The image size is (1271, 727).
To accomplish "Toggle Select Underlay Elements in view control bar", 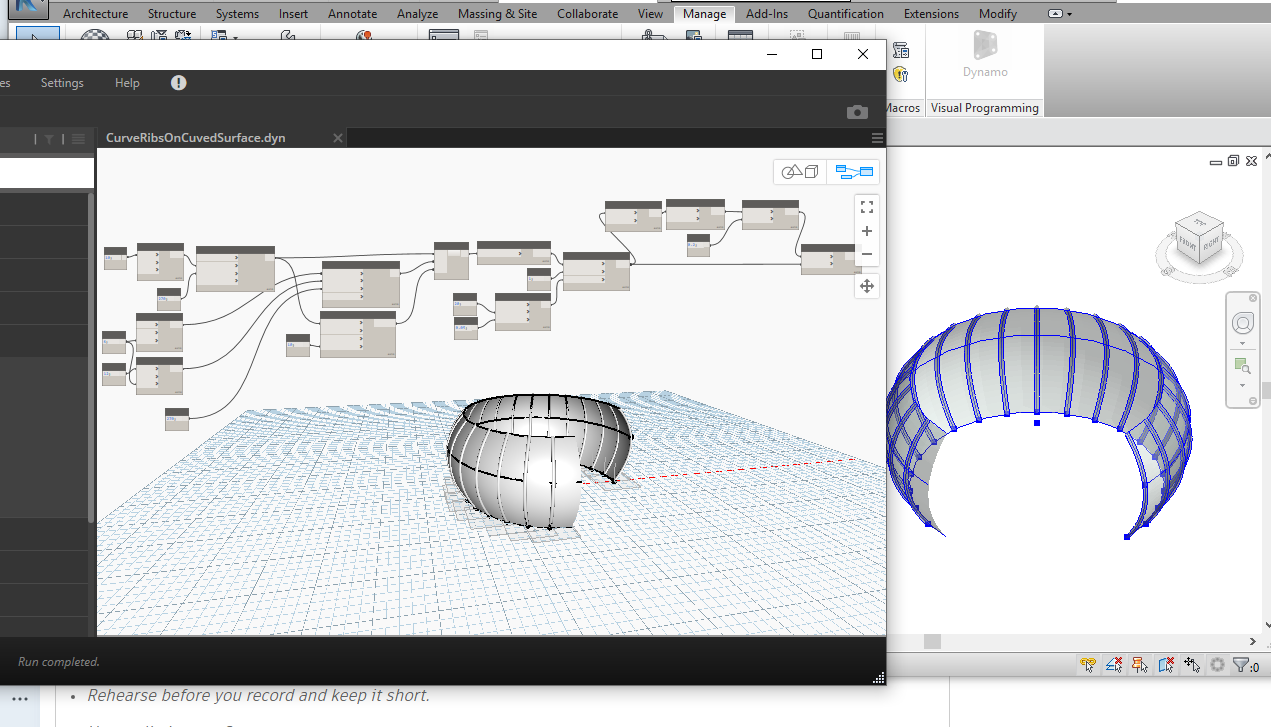I will (x=1114, y=664).
